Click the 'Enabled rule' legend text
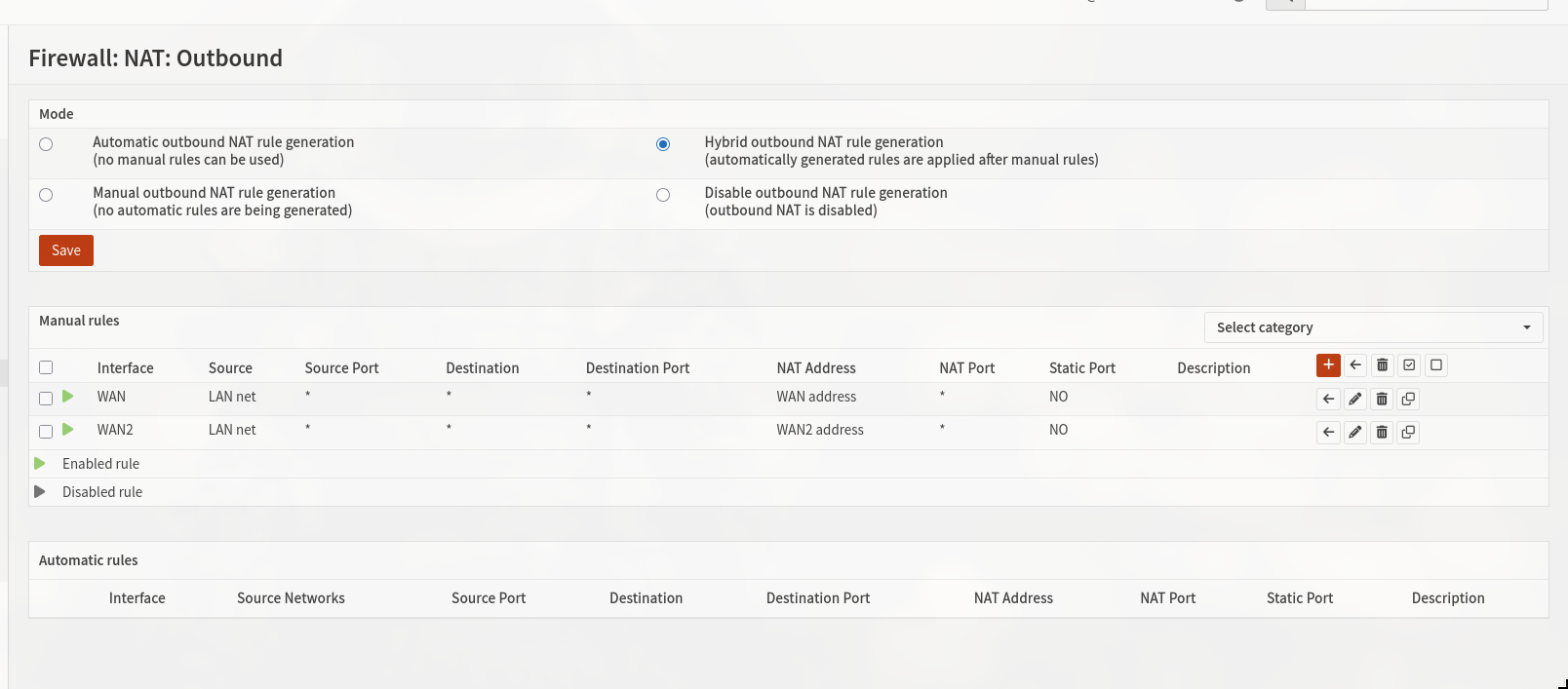 pos(100,464)
